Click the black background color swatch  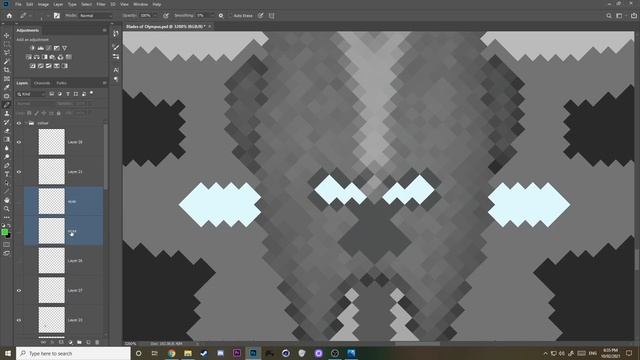(x=9, y=236)
